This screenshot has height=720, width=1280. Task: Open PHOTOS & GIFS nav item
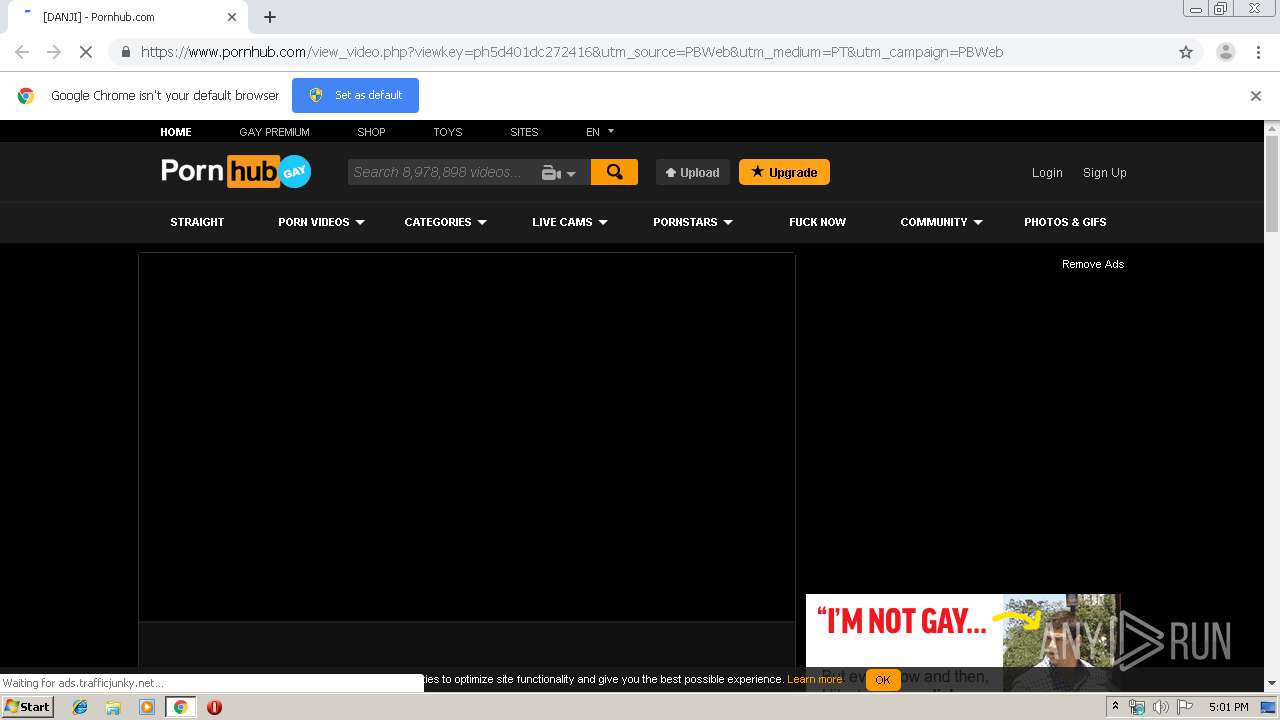(1065, 222)
